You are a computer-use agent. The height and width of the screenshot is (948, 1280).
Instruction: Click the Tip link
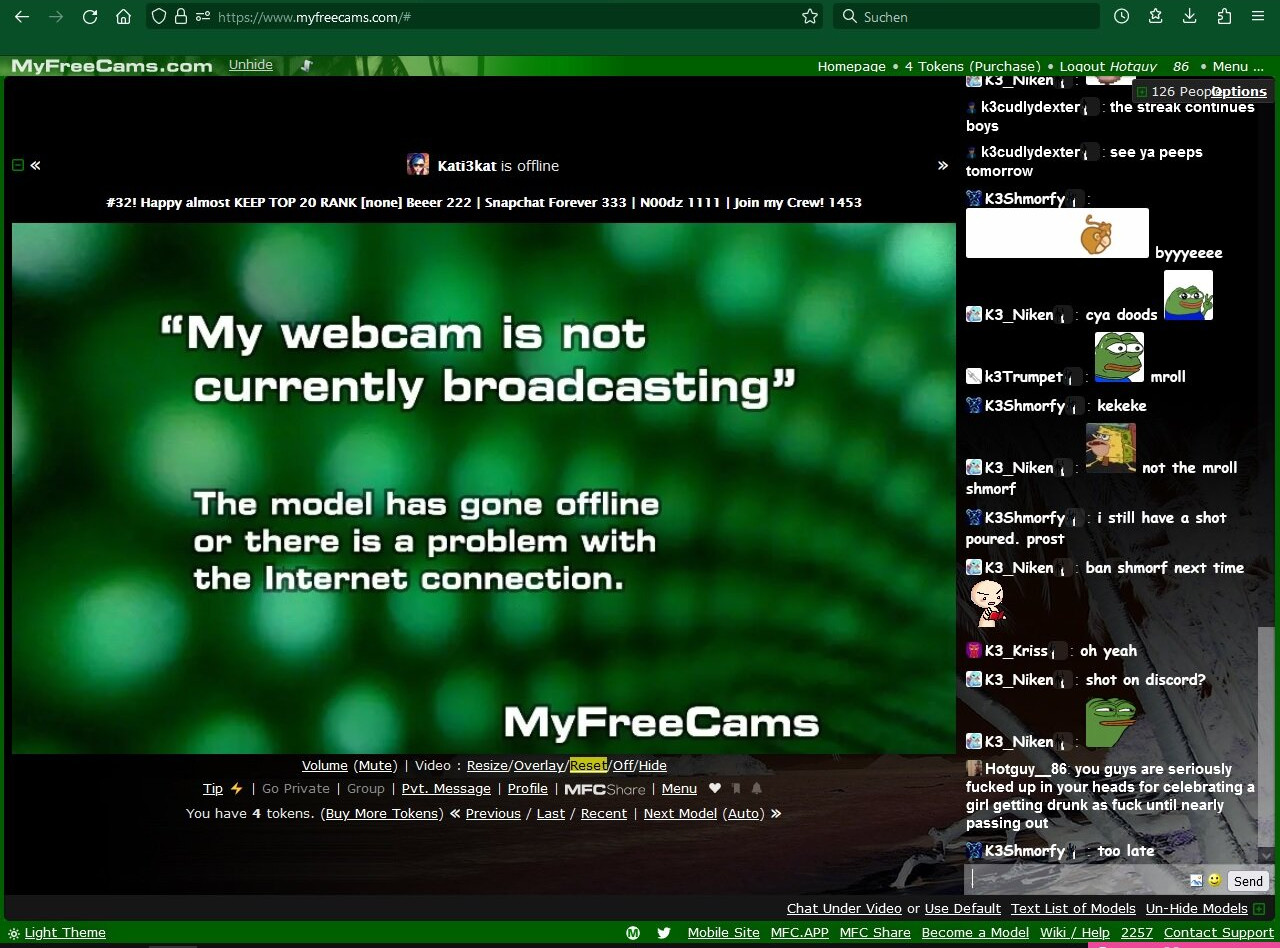(x=213, y=789)
